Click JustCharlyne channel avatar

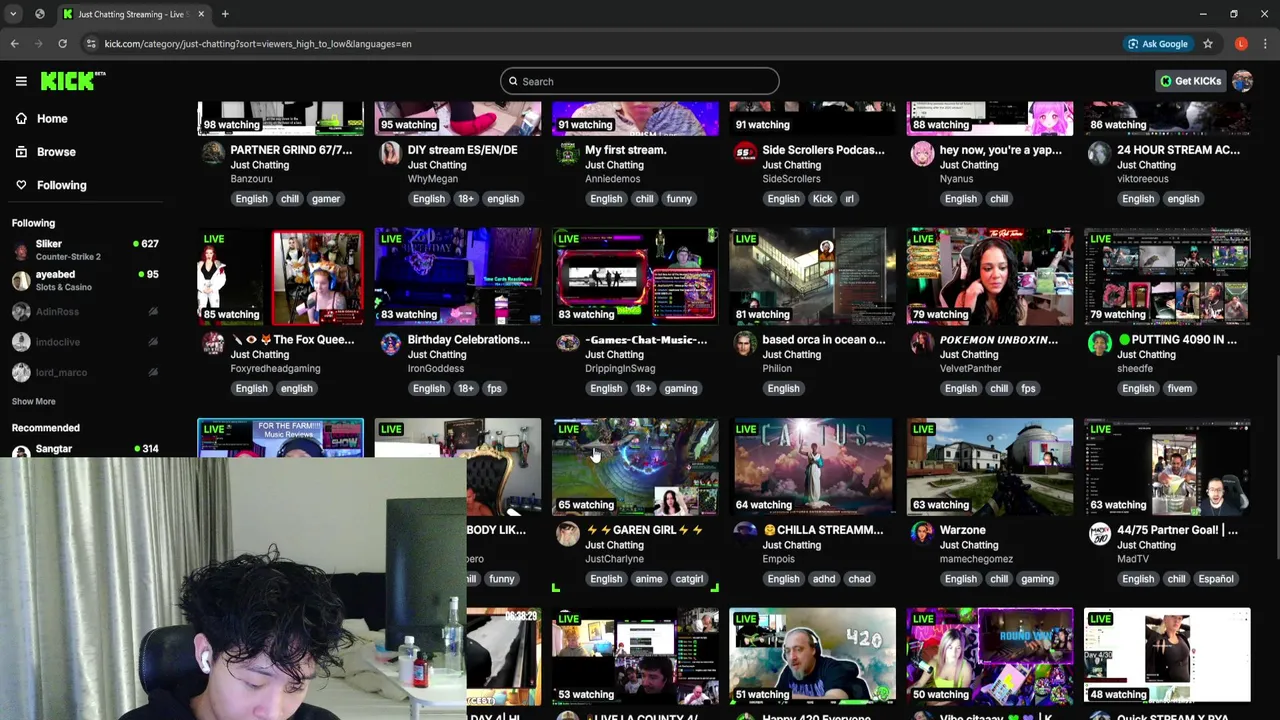pyautogui.click(x=567, y=533)
